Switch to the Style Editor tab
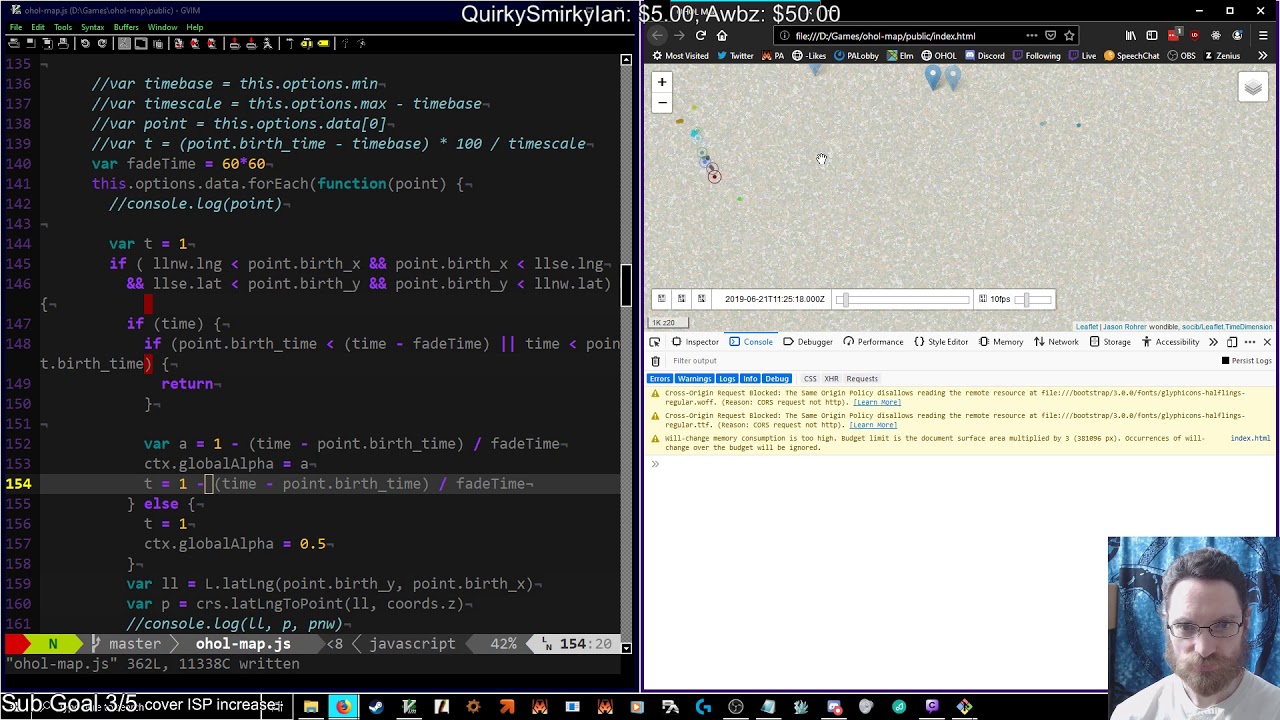The width and height of the screenshot is (1280, 720). 940,342
